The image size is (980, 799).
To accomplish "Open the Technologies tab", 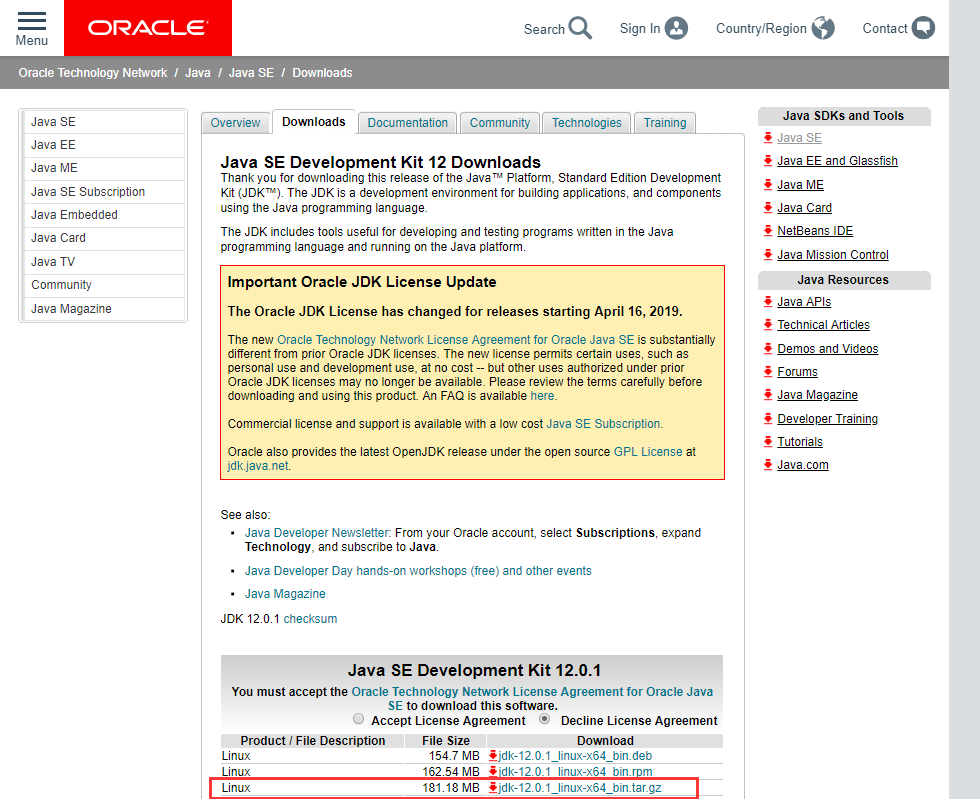I will pos(587,123).
